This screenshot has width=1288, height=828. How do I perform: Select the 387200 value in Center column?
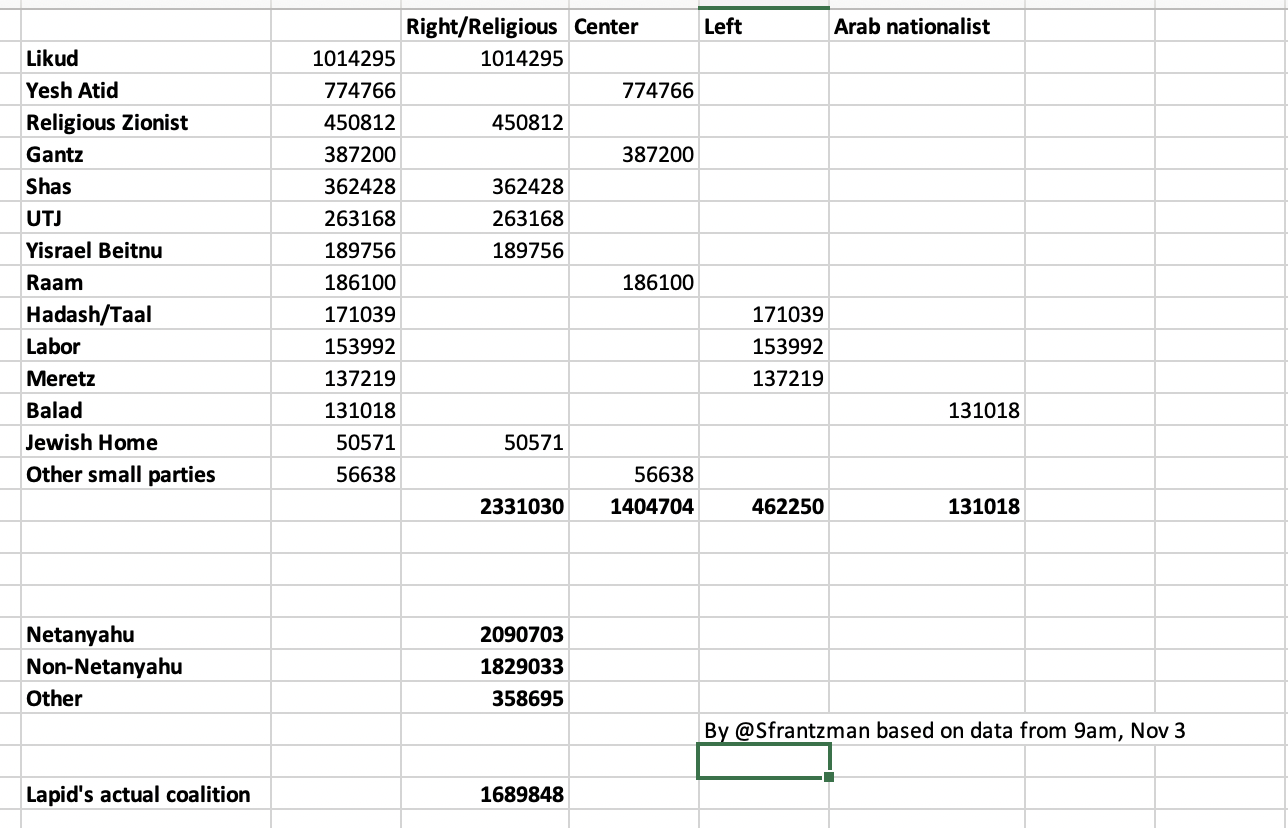[656, 154]
